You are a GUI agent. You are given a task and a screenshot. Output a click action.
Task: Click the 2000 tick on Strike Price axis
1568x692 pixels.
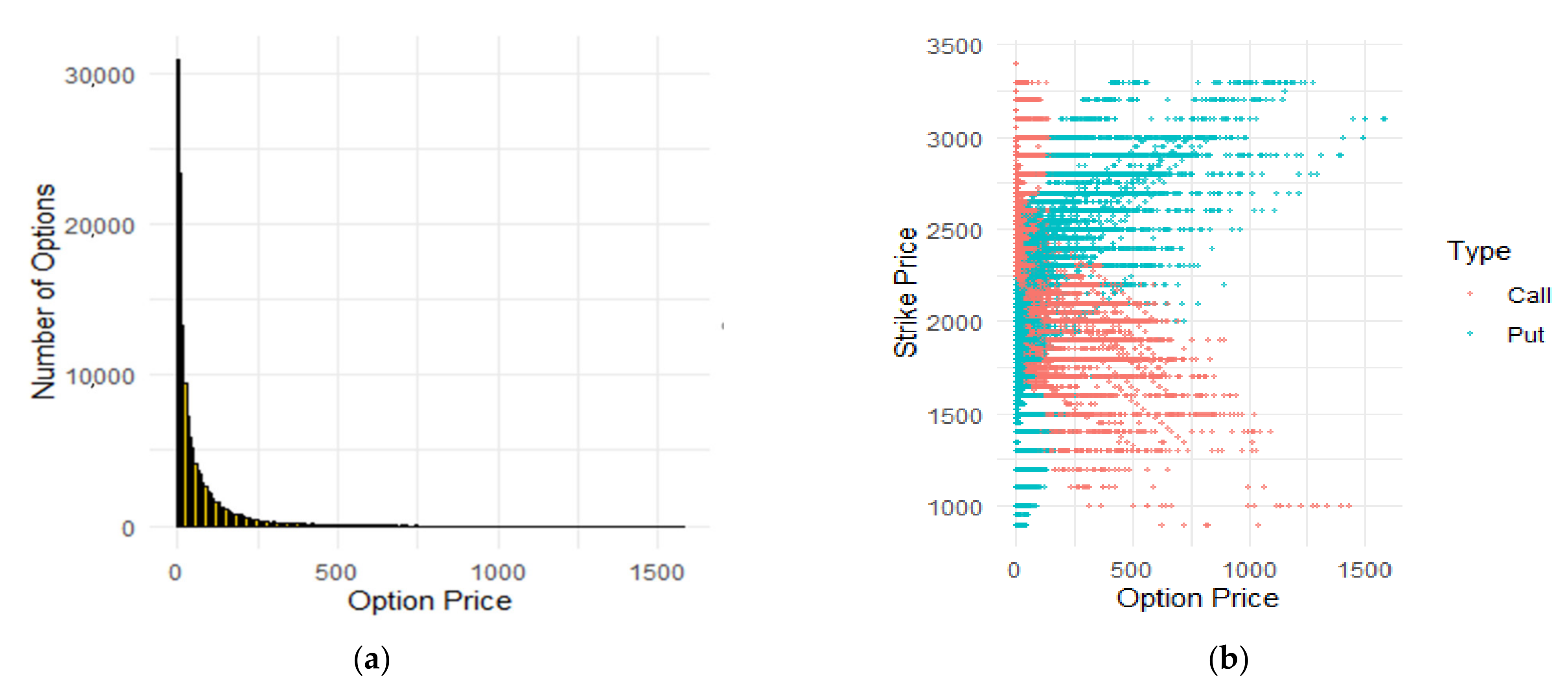click(x=954, y=322)
